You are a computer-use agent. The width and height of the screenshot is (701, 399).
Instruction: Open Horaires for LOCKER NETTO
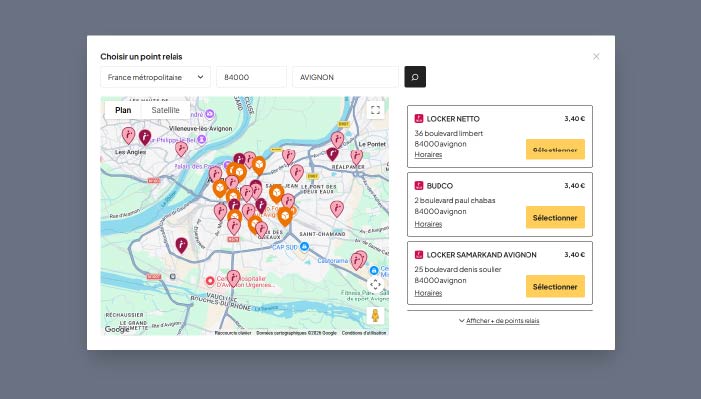[428, 154]
